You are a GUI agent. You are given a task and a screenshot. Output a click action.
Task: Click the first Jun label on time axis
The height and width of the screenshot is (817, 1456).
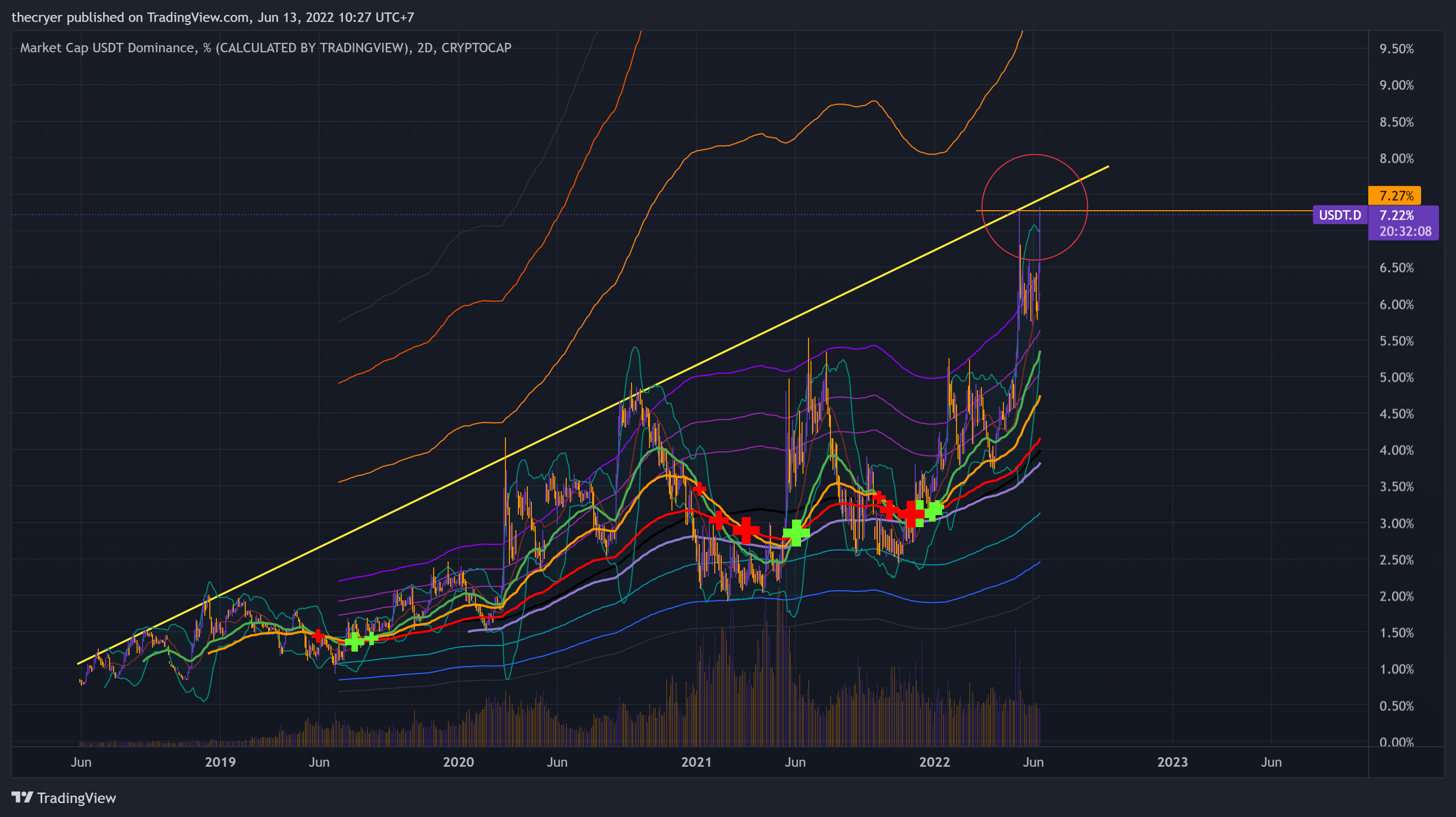coord(81,762)
